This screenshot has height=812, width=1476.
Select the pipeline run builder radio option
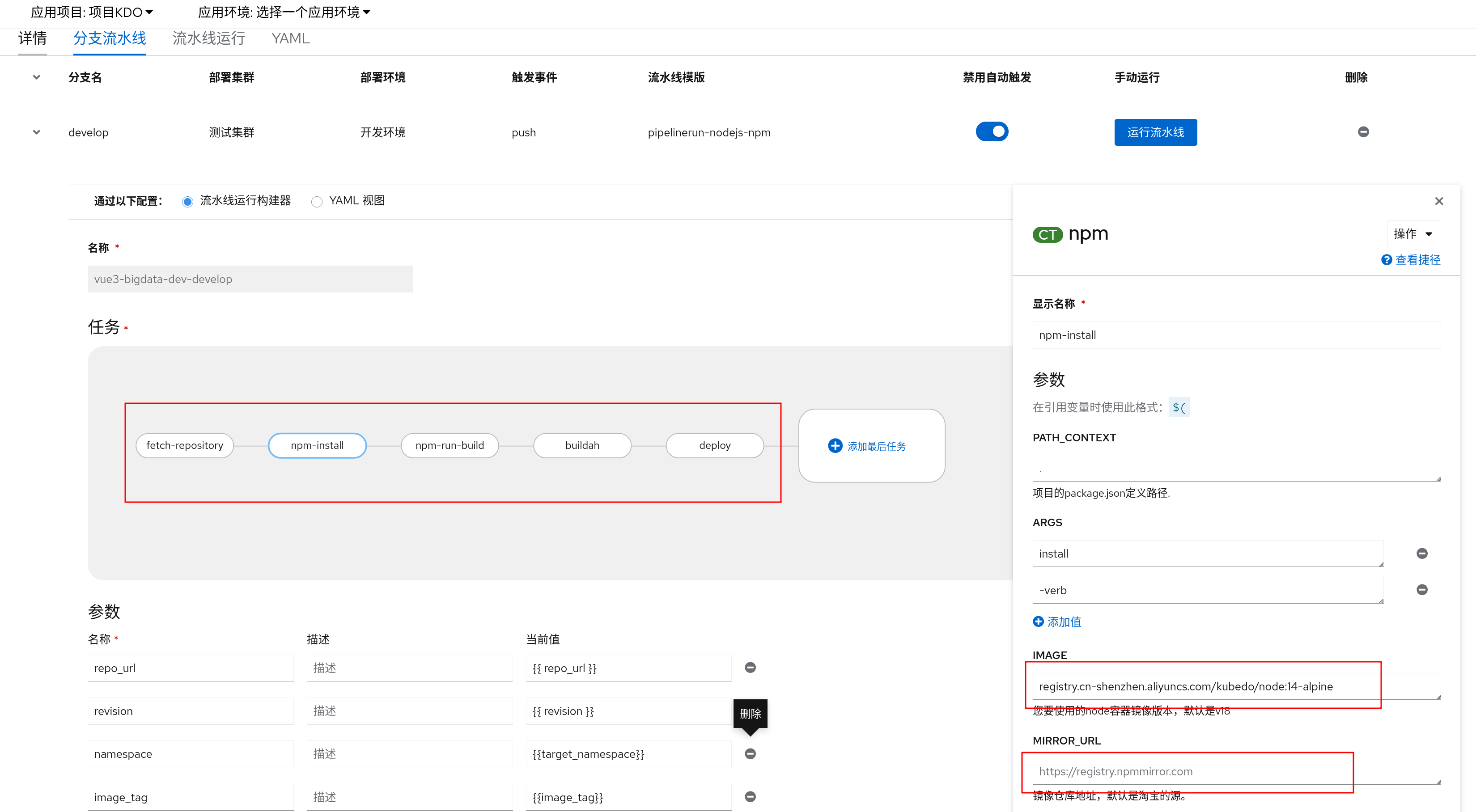(187, 202)
